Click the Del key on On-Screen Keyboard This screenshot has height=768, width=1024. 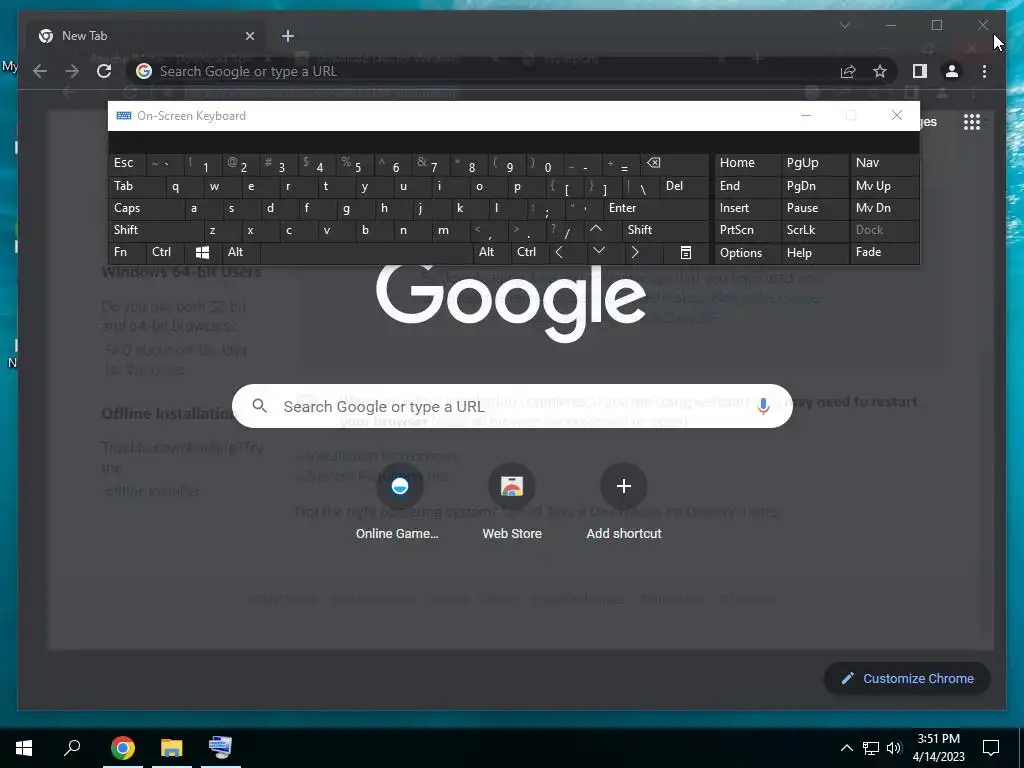(684, 186)
